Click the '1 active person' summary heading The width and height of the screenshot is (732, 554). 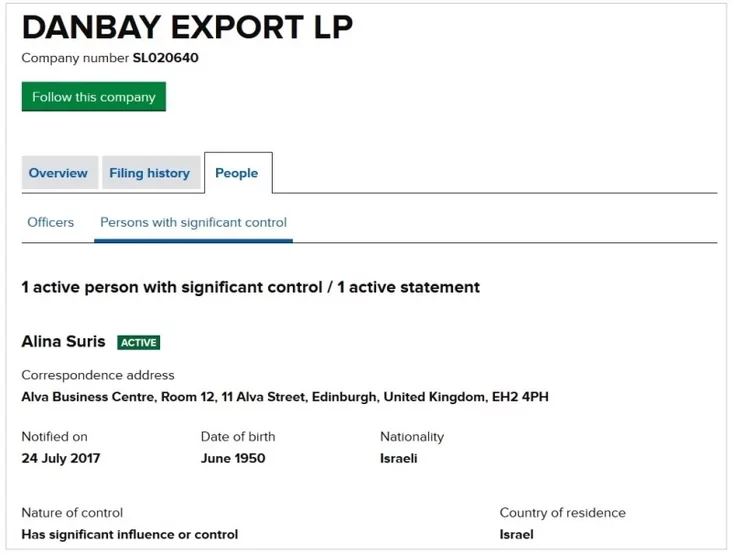250,287
